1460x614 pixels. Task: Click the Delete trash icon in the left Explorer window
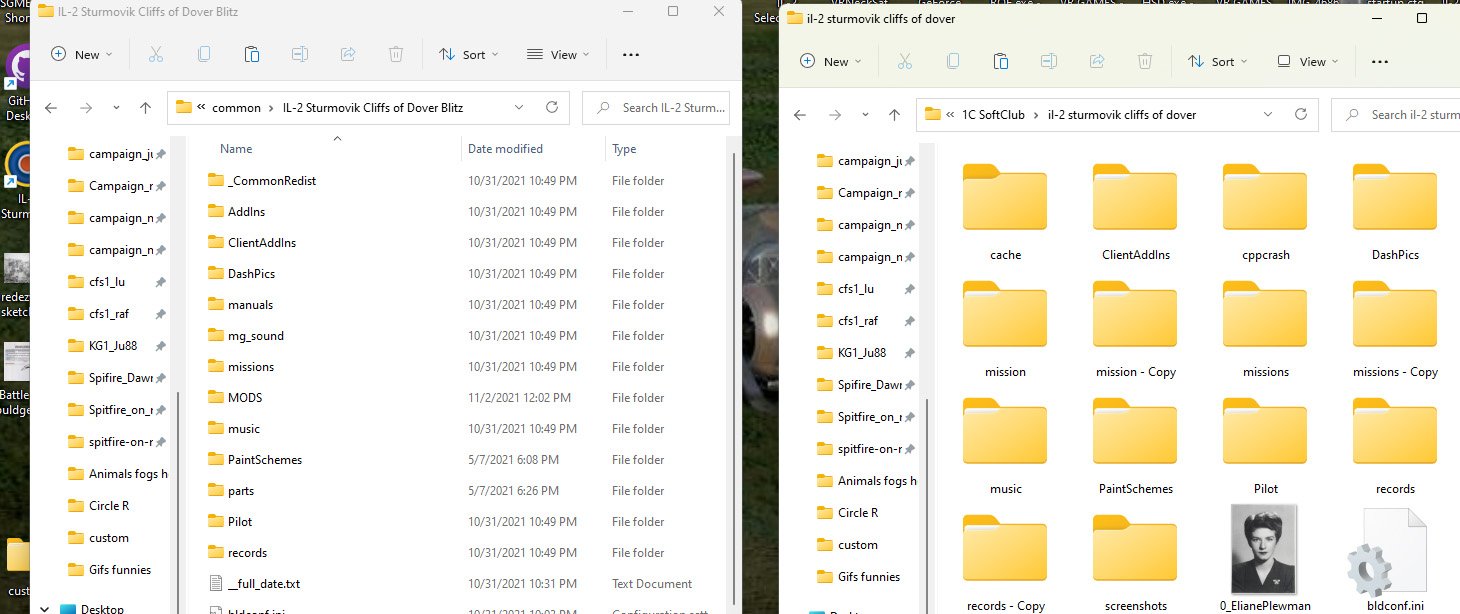(x=396, y=55)
